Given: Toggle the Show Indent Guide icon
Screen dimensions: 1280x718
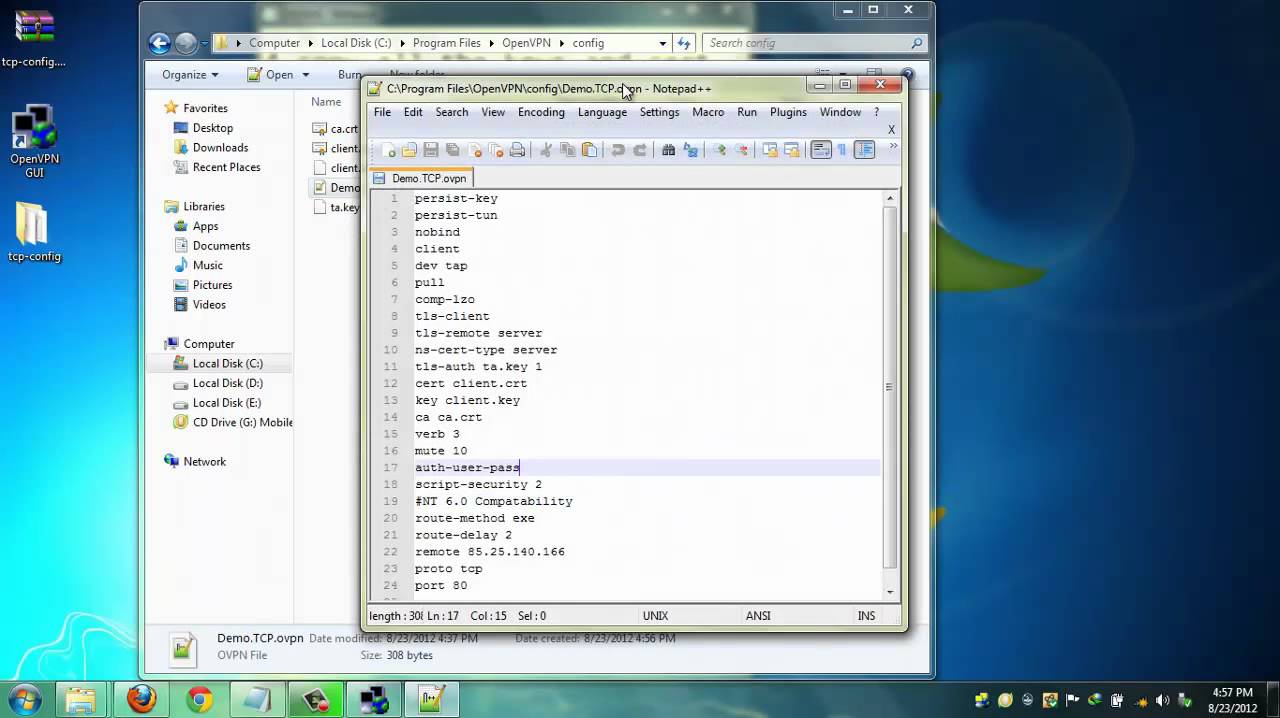Looking at the screenshot, I should pos(865,150).
